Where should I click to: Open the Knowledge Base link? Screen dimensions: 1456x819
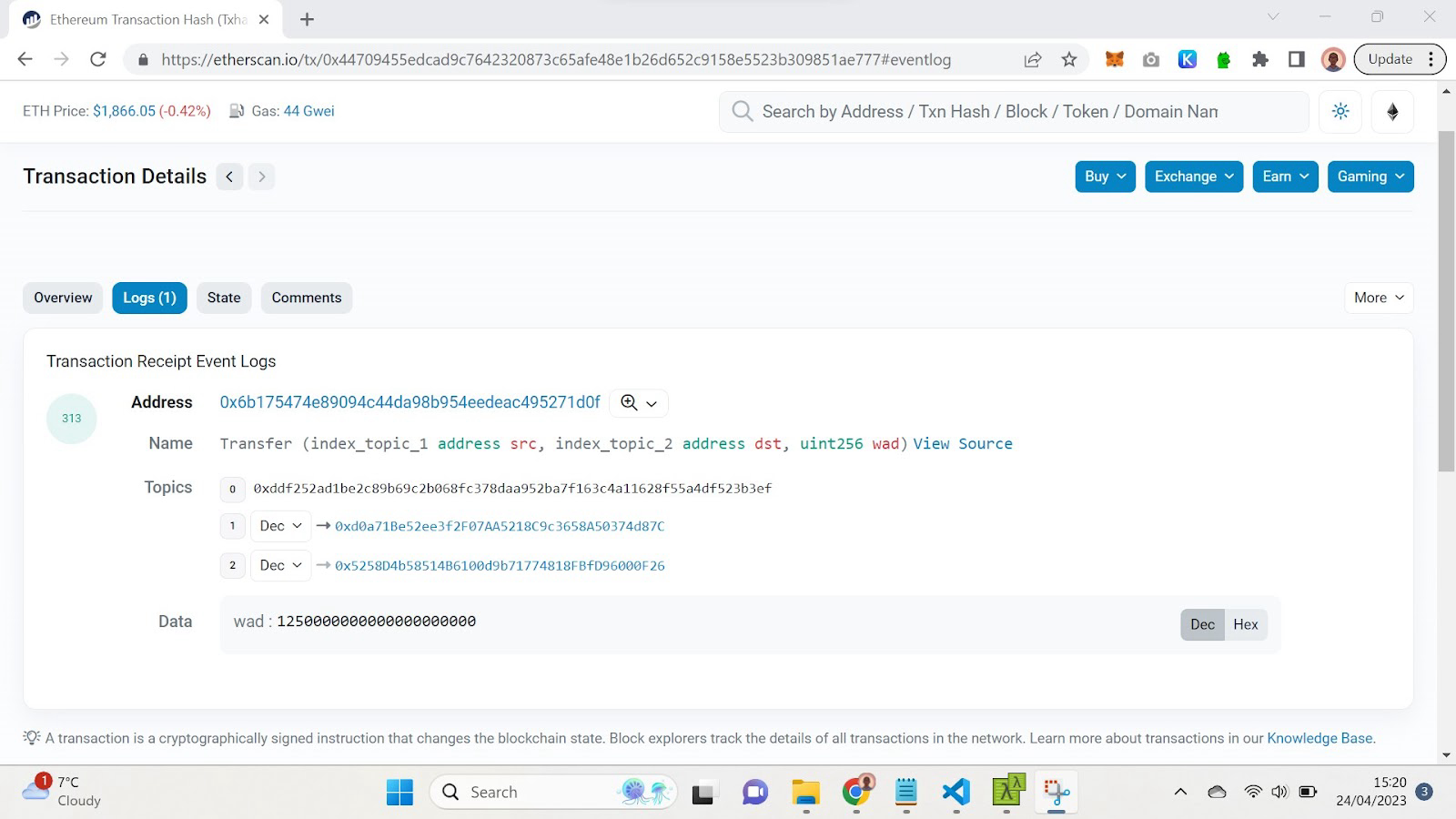(x=1319, y=738)
